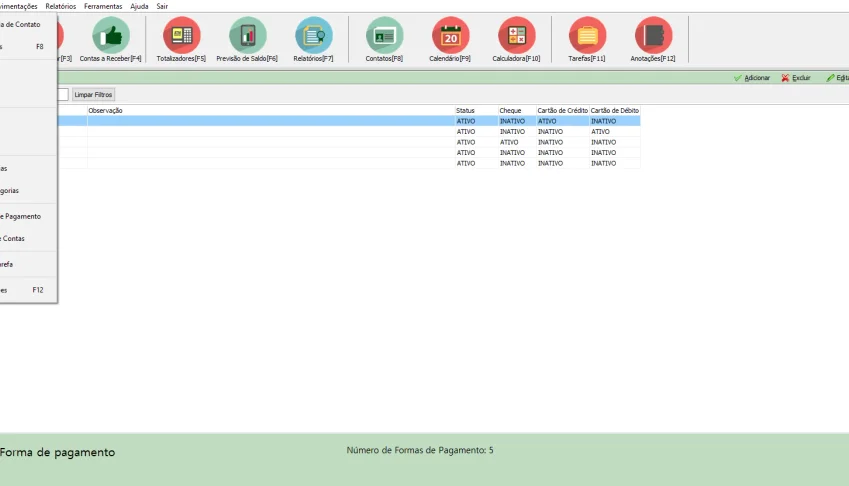Launch the Calculadora icon
Viewport: 849px width, 486px height.
517,36
